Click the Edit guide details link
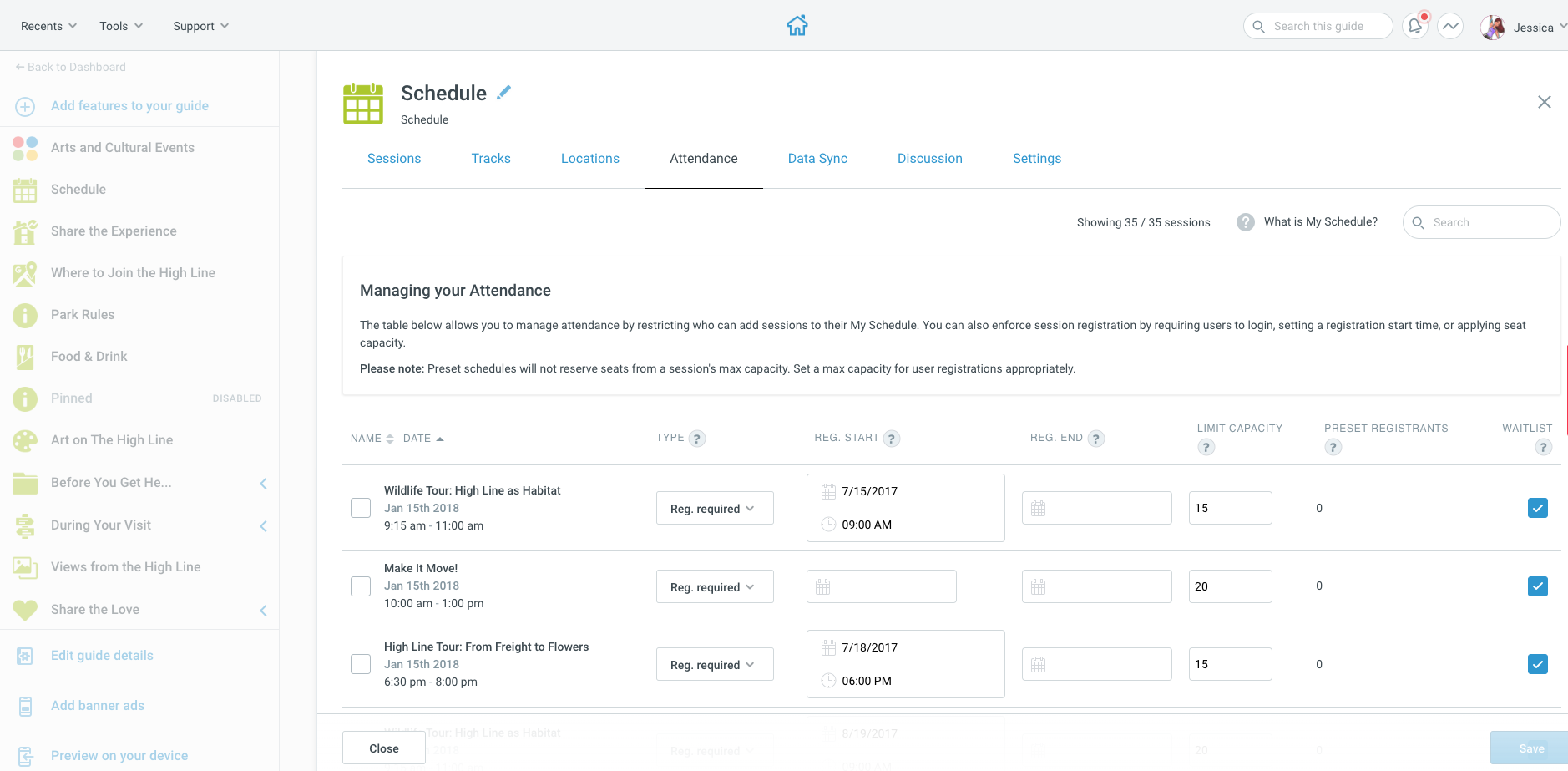1568x771 pixels. [101, 656]
